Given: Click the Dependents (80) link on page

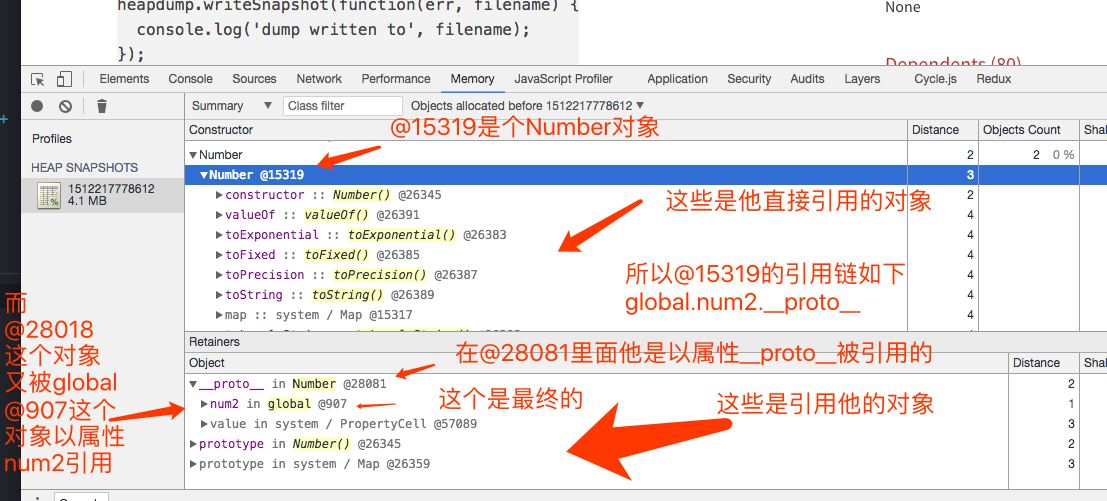Looking at the screenshot, I should click(x=953, y=63).
